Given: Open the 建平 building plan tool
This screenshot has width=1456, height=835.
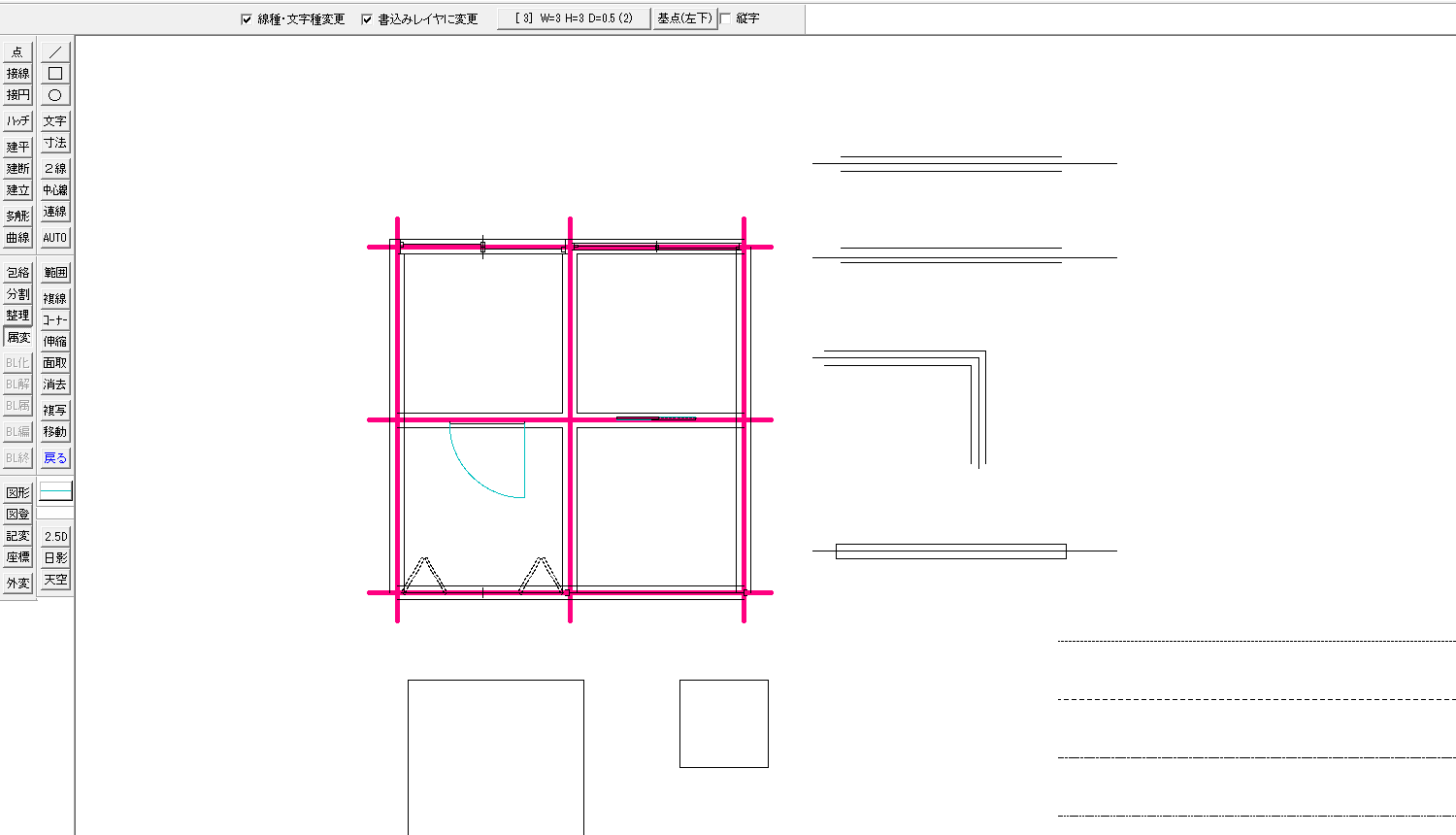Looking at the screenshot, I should click(x=17, y=147).
